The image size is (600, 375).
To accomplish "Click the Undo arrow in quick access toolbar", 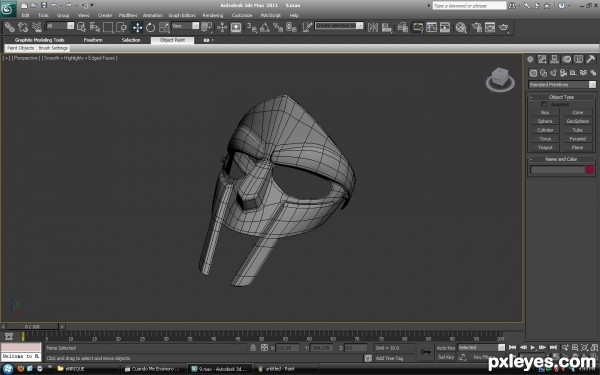I will coord(54,5).
